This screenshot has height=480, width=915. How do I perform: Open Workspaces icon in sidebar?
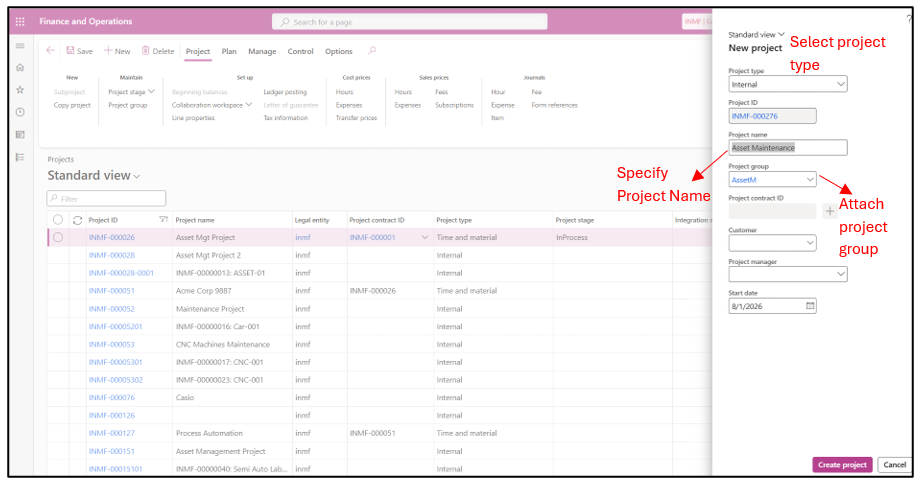[20, 135]
